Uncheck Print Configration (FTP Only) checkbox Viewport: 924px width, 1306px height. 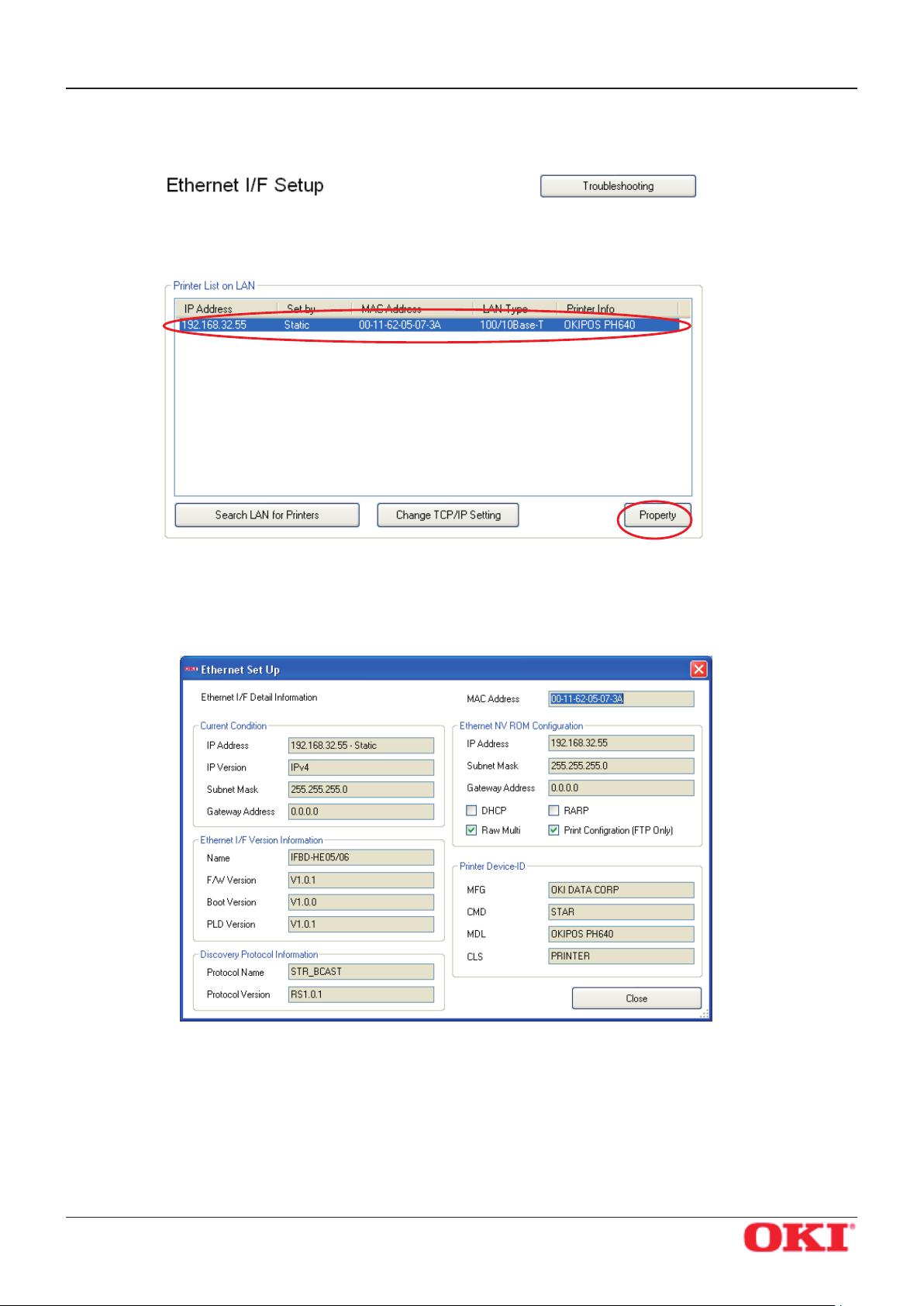[x=553, y=830]
